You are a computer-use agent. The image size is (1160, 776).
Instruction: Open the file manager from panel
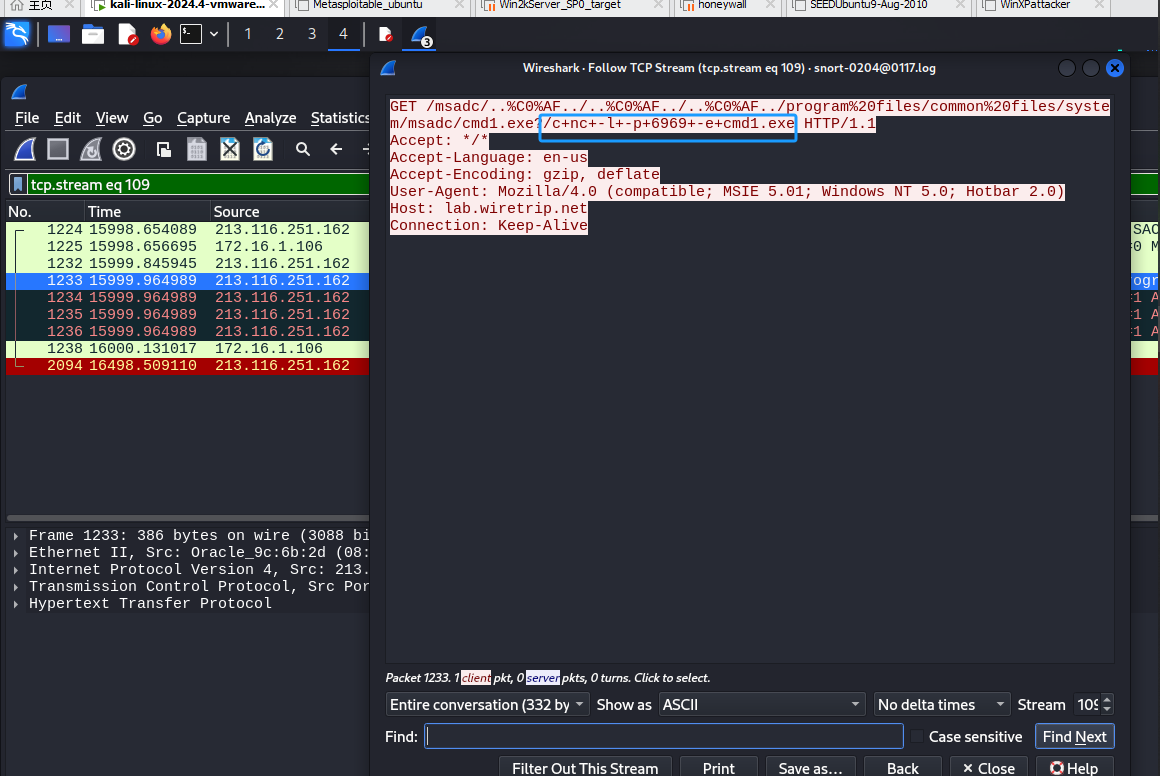click(92, 34)
